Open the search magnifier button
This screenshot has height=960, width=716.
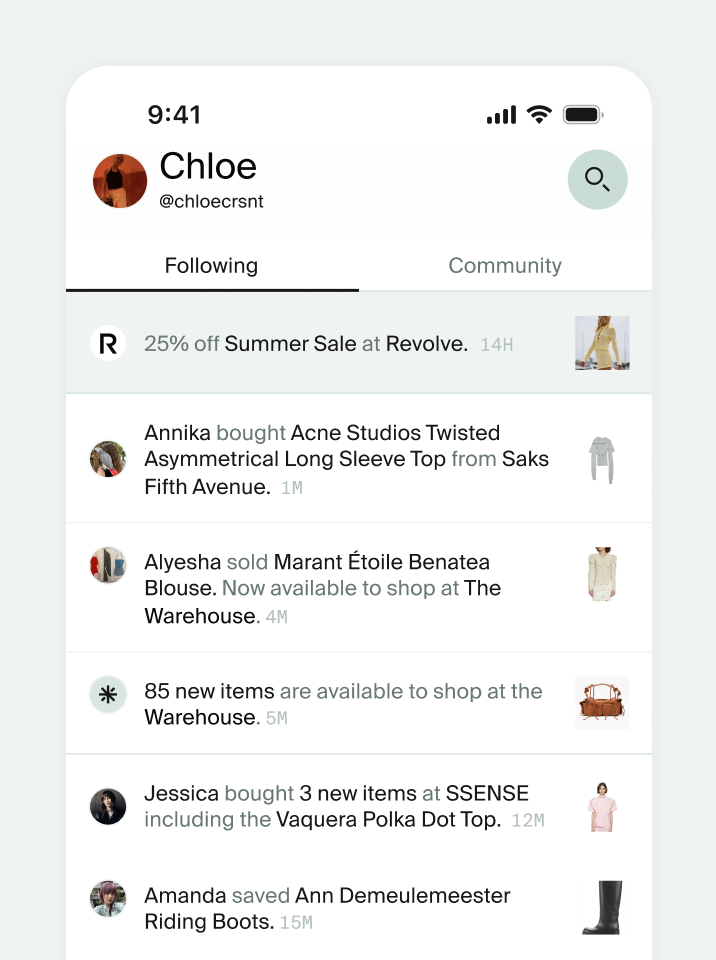pyautogui.click(x=597, y=180)
